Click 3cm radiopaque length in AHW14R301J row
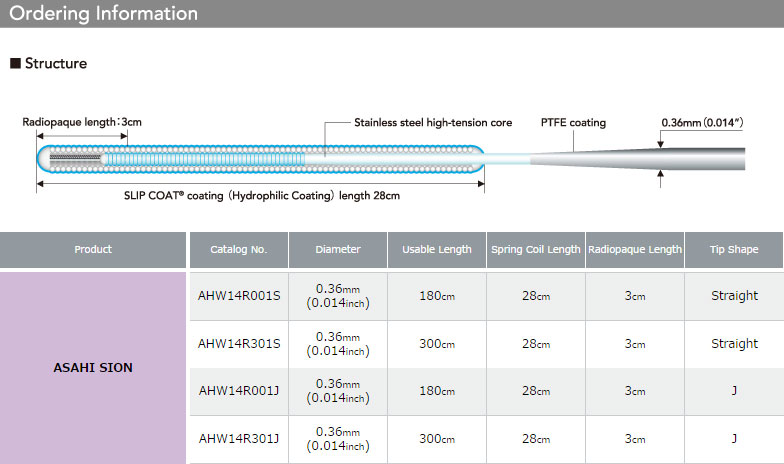The width and height of the screenshot is (784, 464). click(x=635, y=439)
